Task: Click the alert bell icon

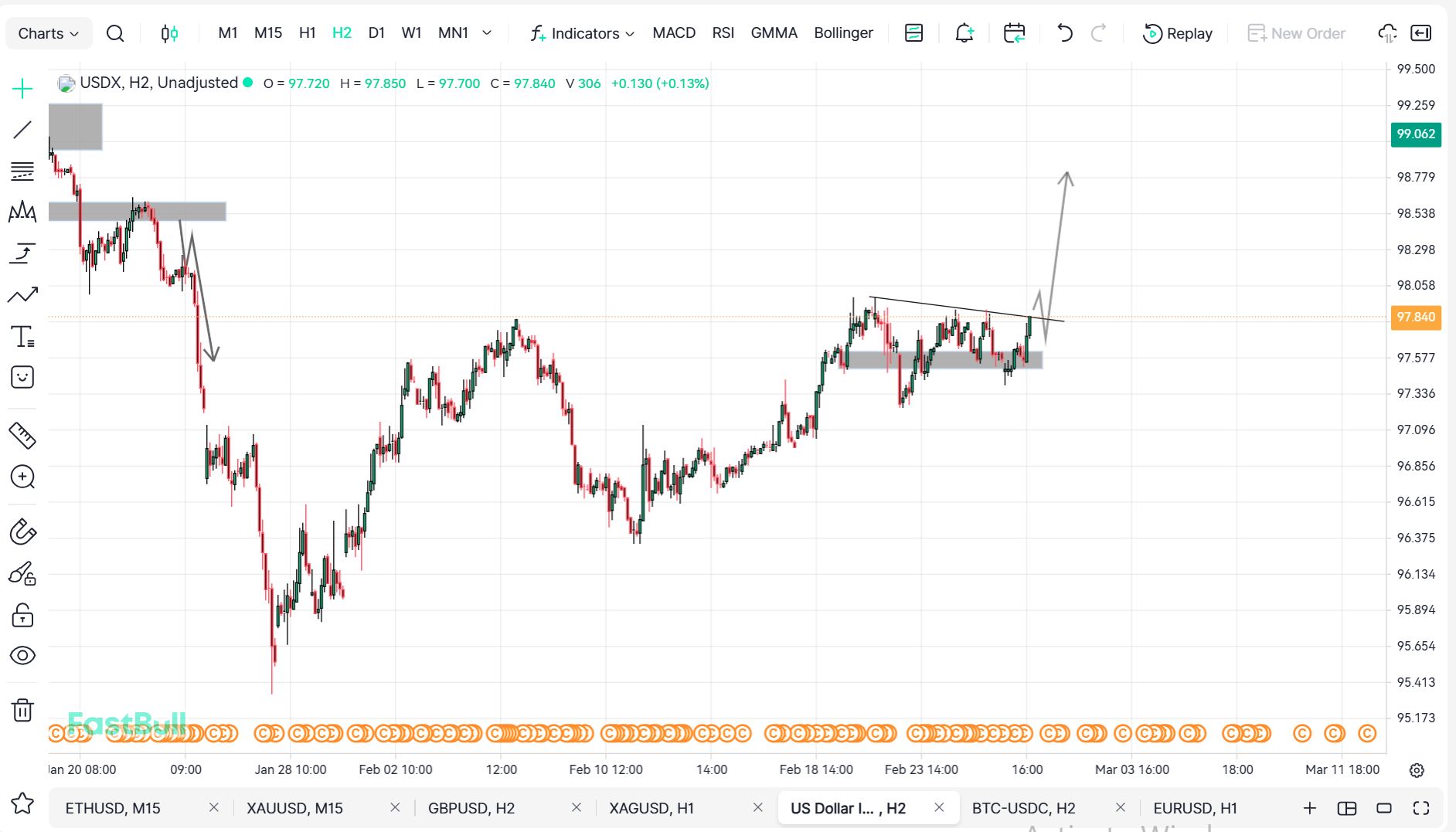Action: [x=964, y=33]
